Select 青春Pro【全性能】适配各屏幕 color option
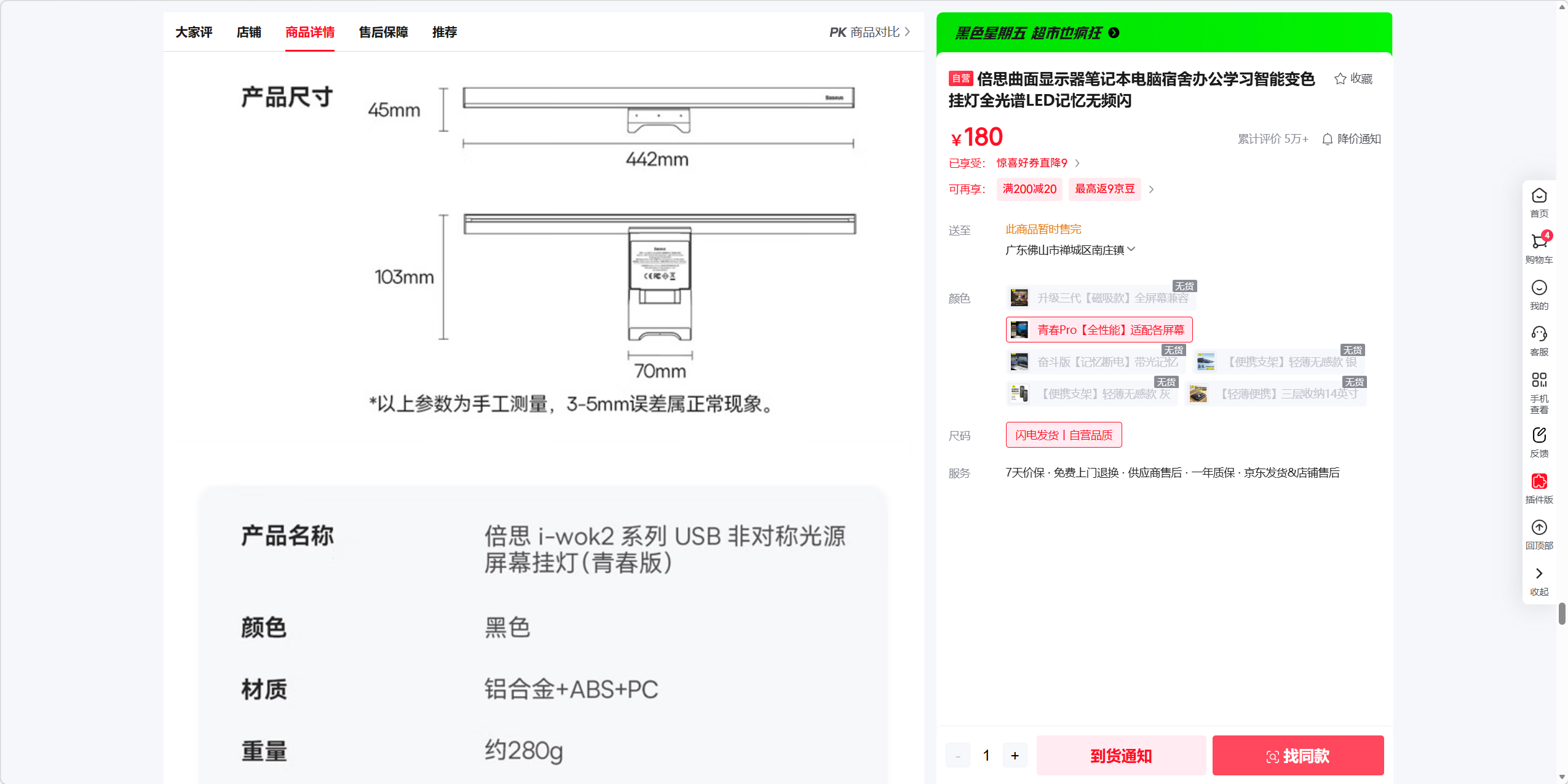Viewport: 1568px width, 784px height. coord(1099,330)
